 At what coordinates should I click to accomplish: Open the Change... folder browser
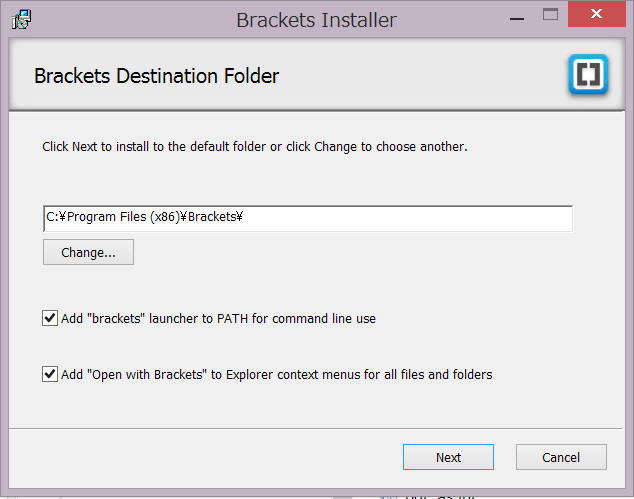88,252
